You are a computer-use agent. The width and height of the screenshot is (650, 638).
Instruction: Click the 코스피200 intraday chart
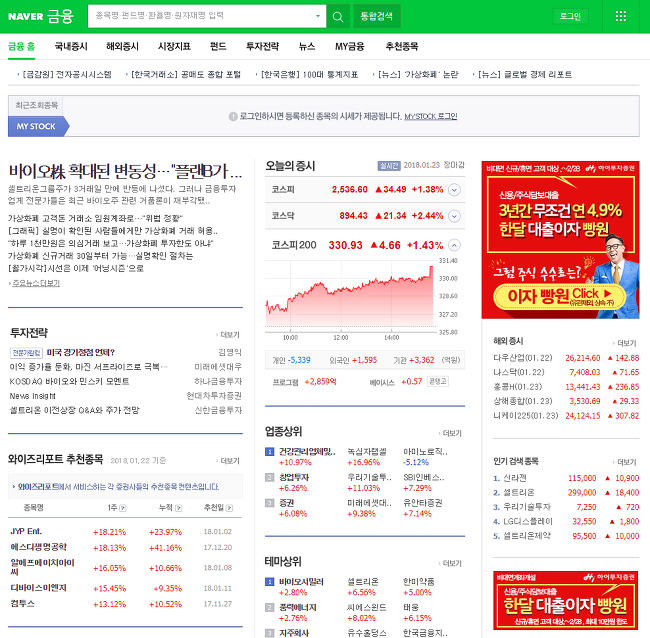pyautogui.click(x=349, y=296)
